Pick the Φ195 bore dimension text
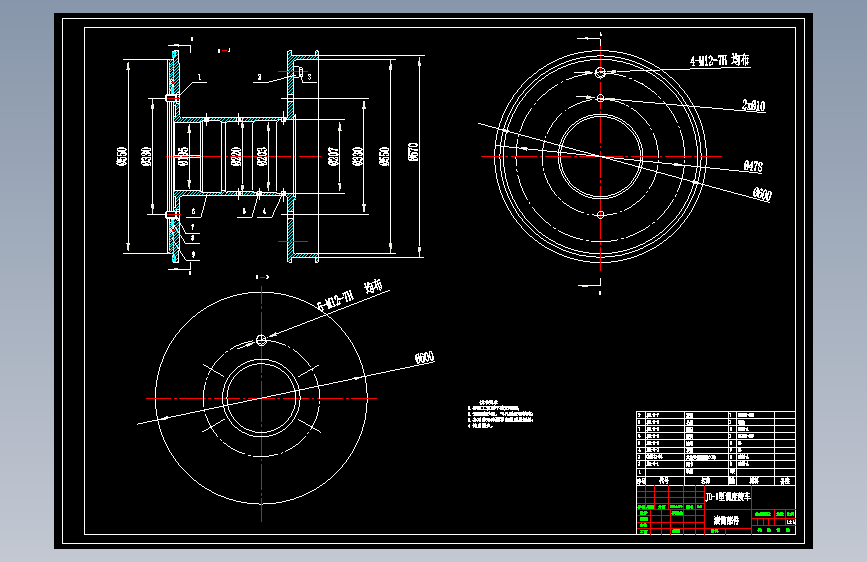 coord(183,157)
